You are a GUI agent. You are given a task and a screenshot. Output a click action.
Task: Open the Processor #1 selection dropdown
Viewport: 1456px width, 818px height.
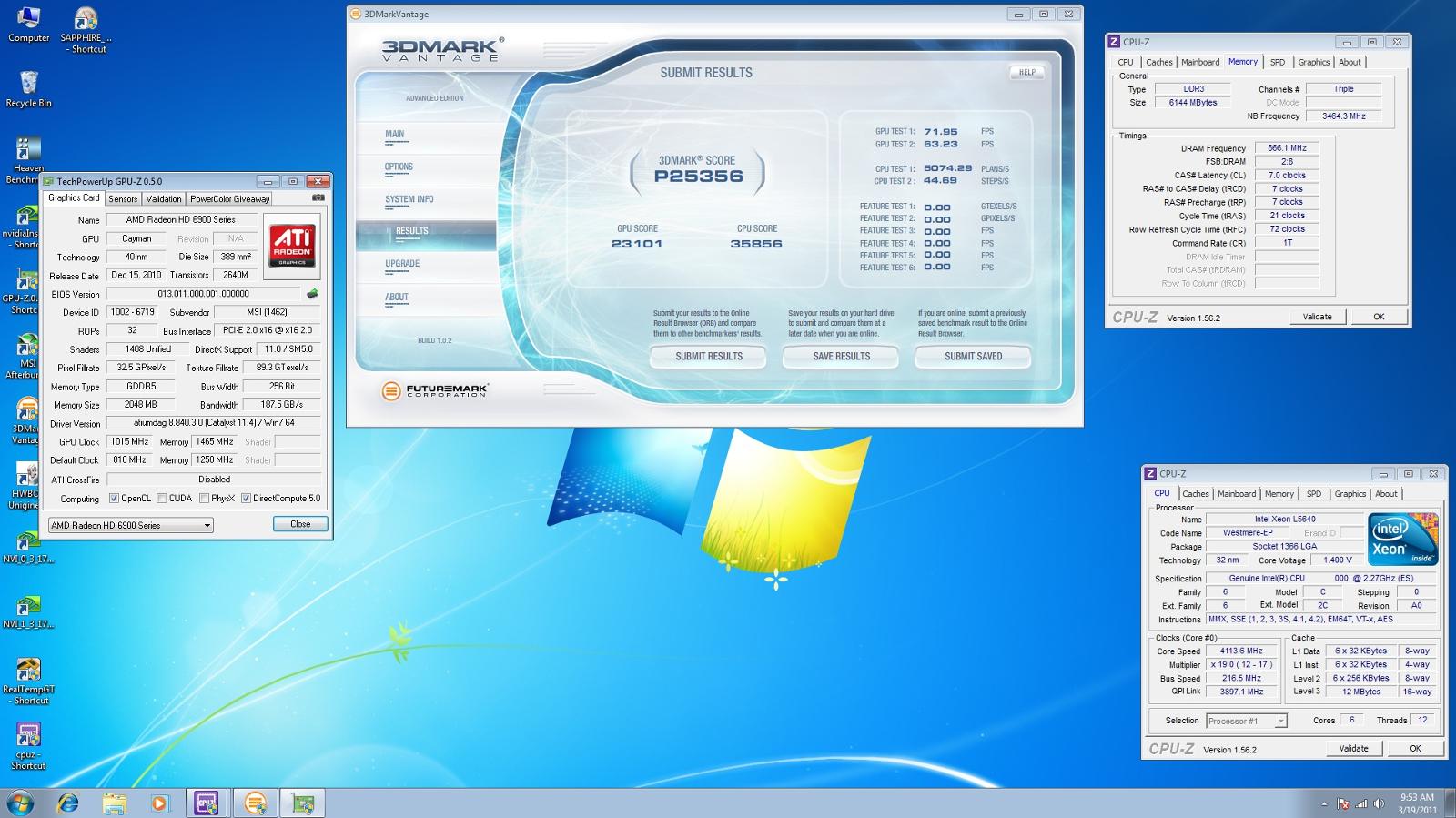coord(1247,721)
